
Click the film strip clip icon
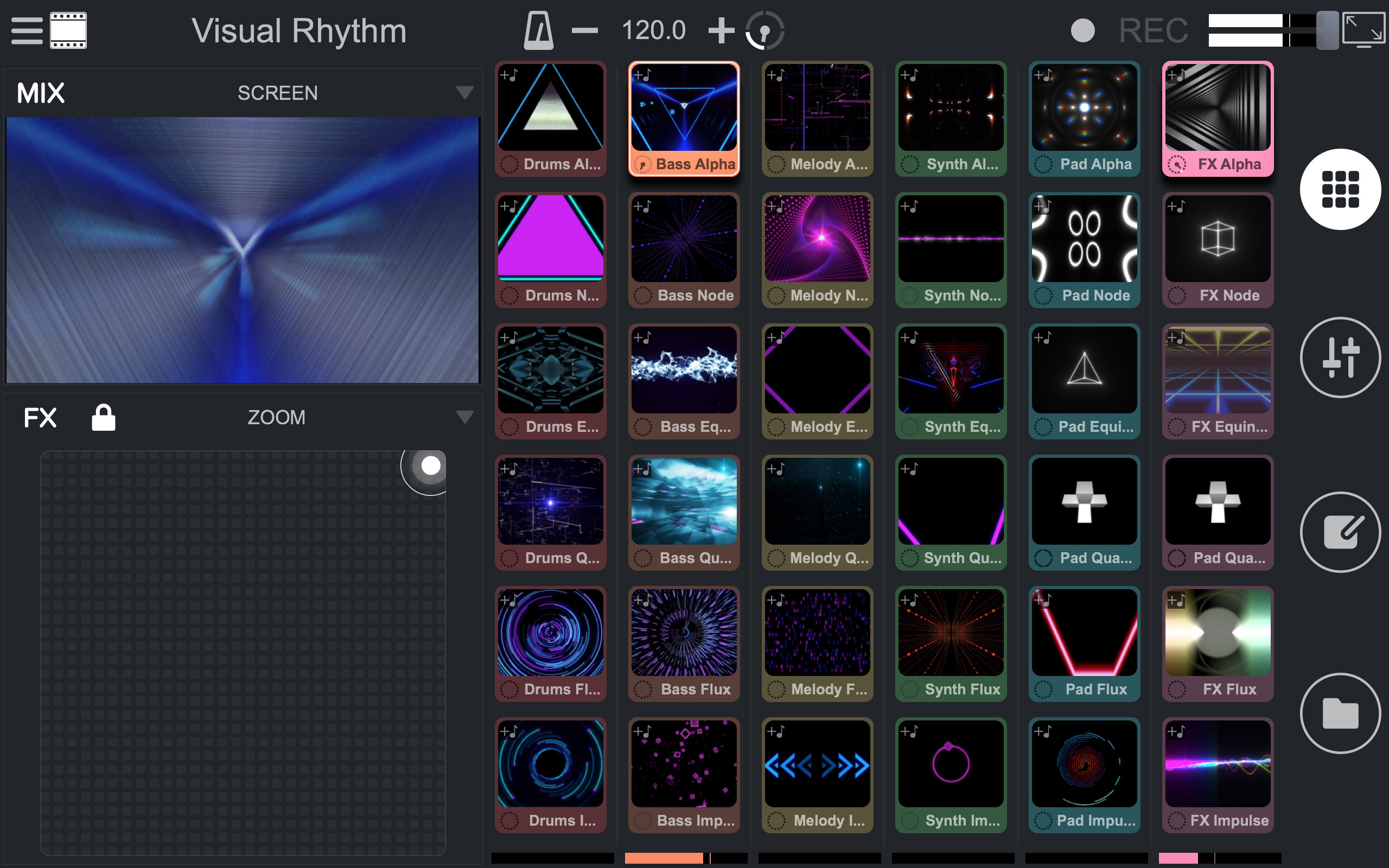coord(68,30)
